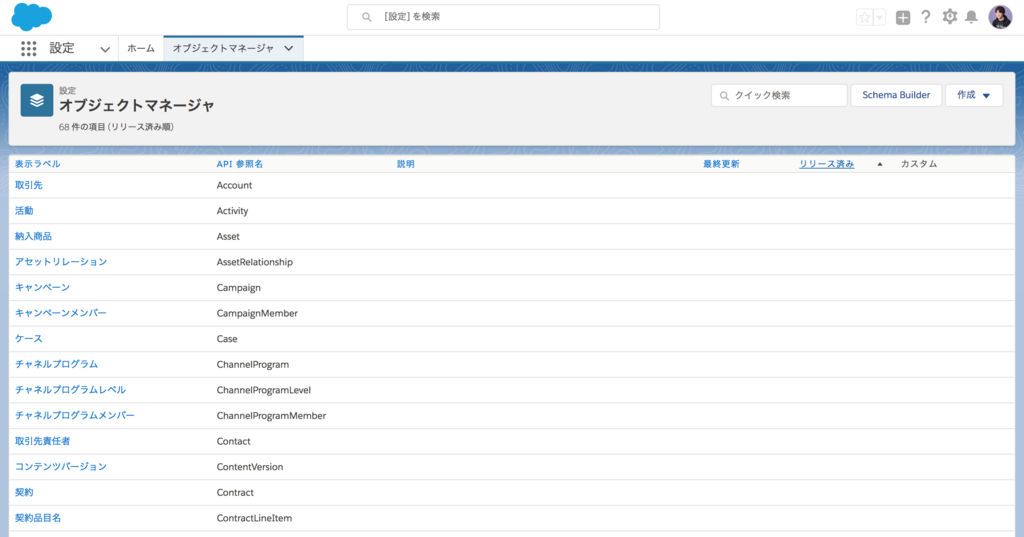Click the favorites star icon
Screen dimensions: 1024x537
[865, 18]
